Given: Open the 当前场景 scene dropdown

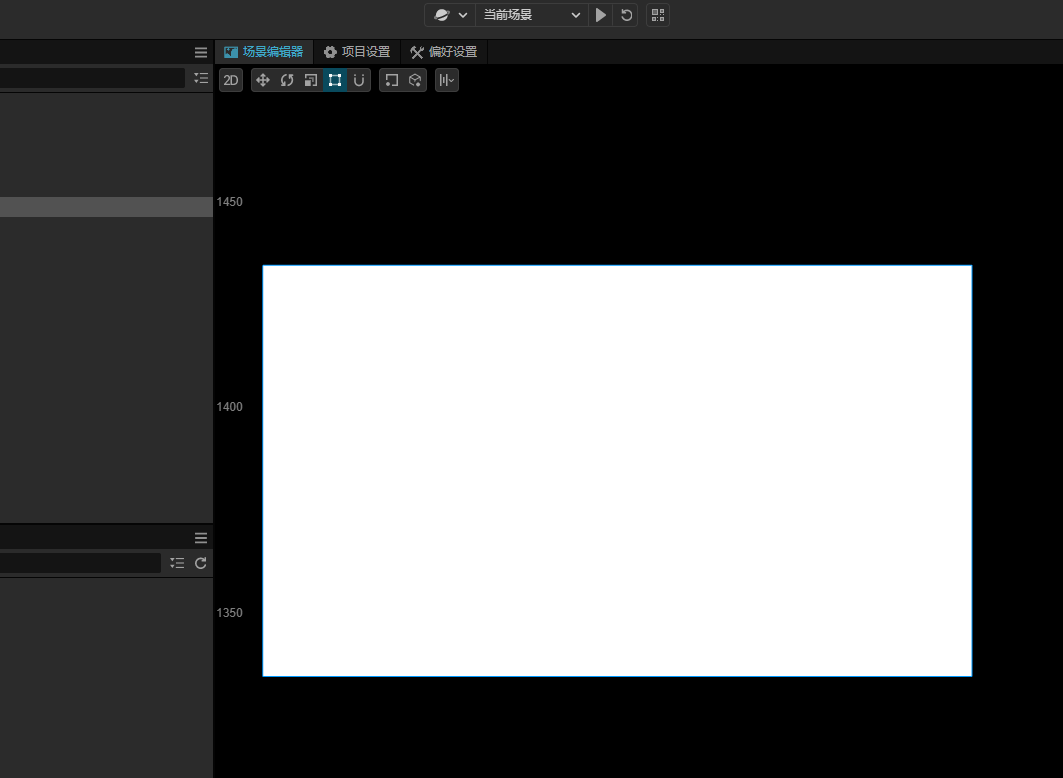Looking at the screenshot, I should coord(532,15).
